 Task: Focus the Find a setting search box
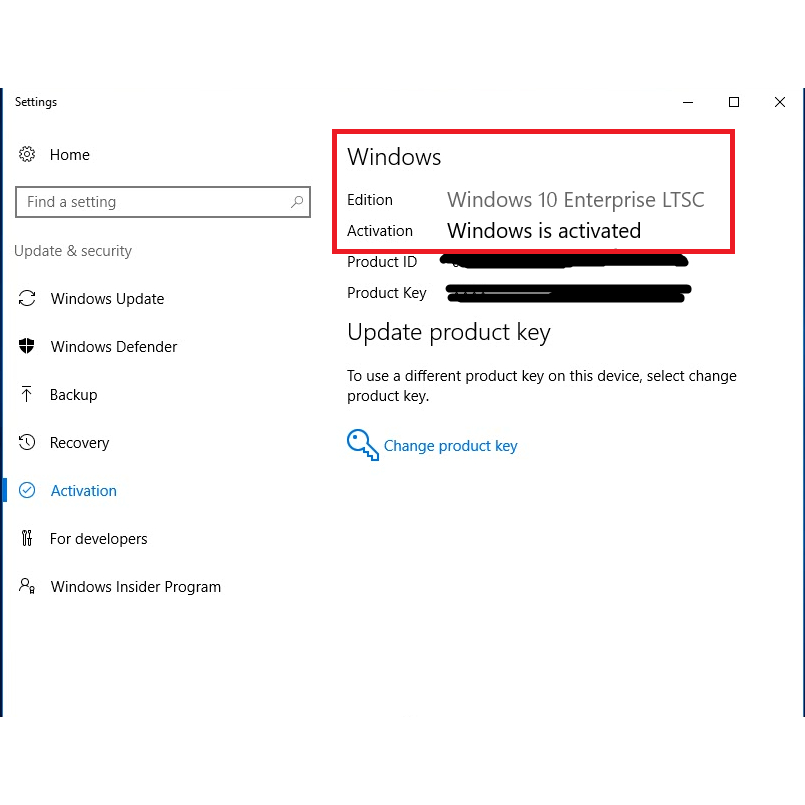point(163,202)
